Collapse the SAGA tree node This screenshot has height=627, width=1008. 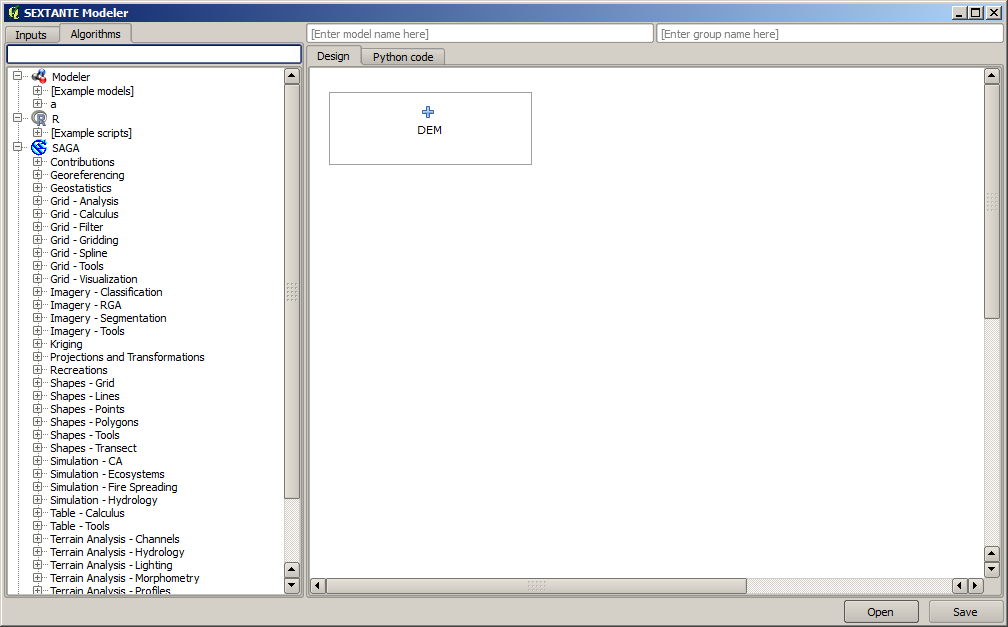[x=18, y=147]
